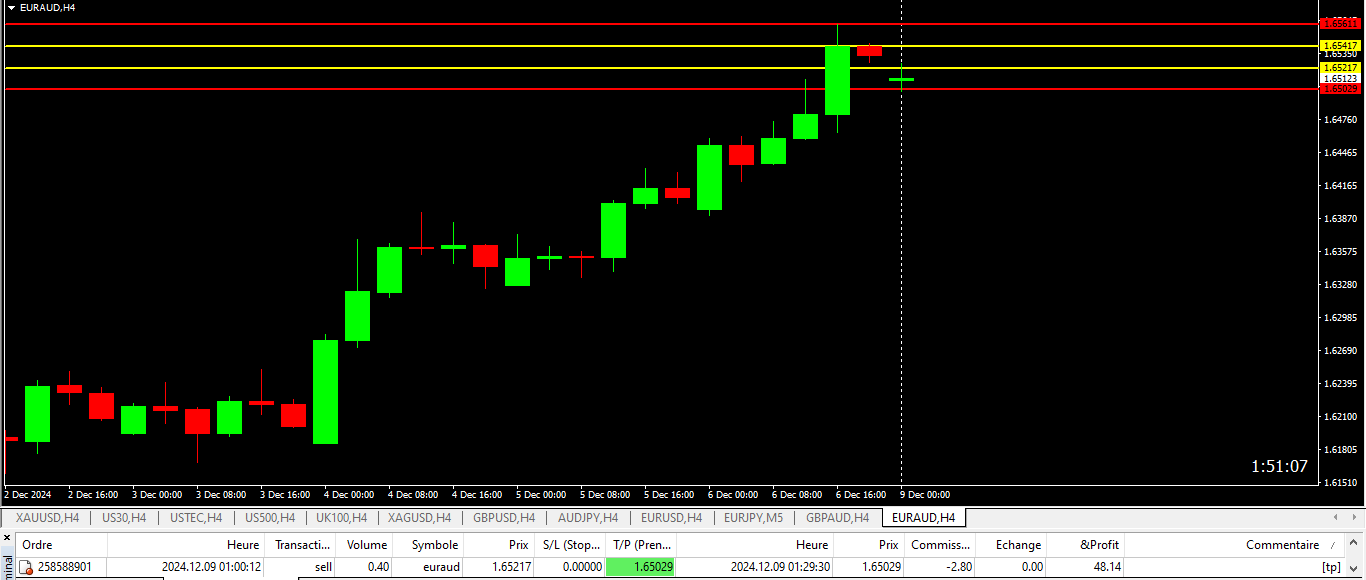Click the stop loss value 0.00000
This screenshot has height=580, width=1366.
click(583, 567)
